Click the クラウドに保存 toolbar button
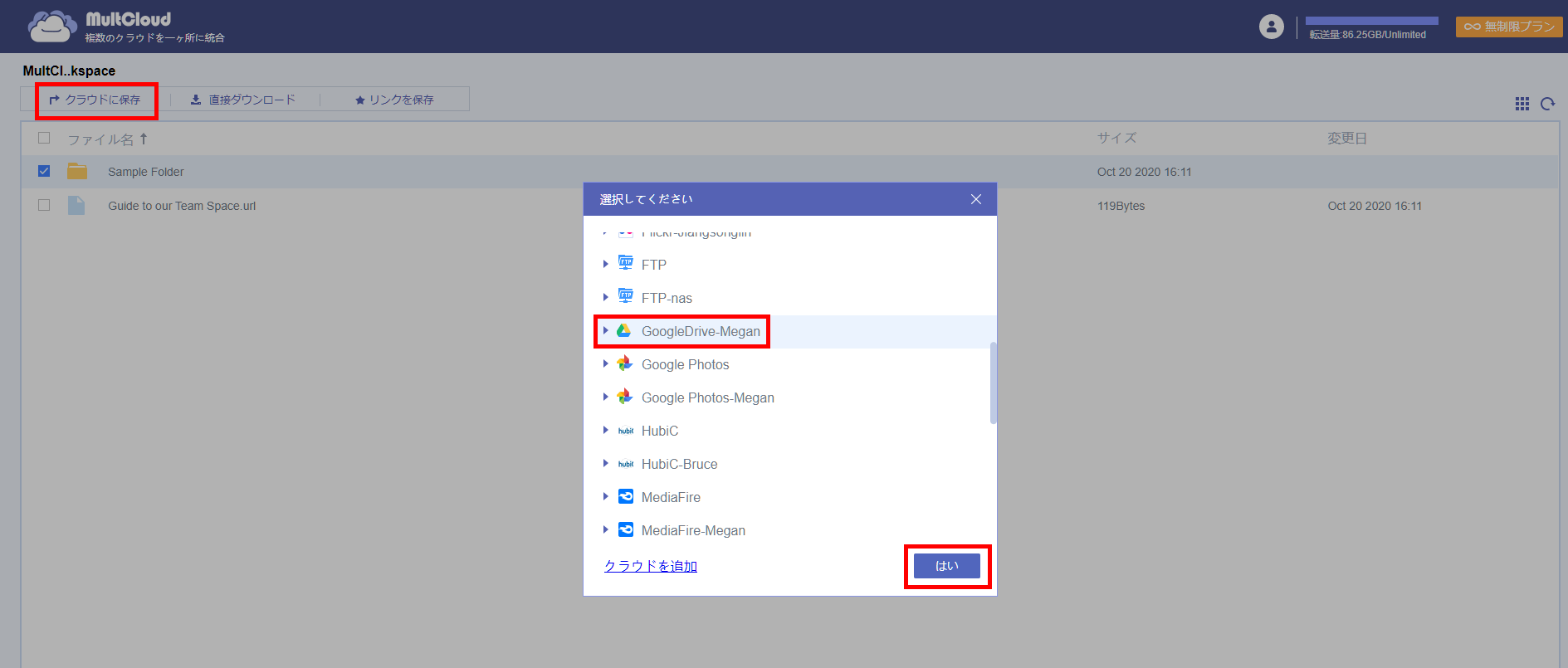The image size is (1568, 668). 95,100
